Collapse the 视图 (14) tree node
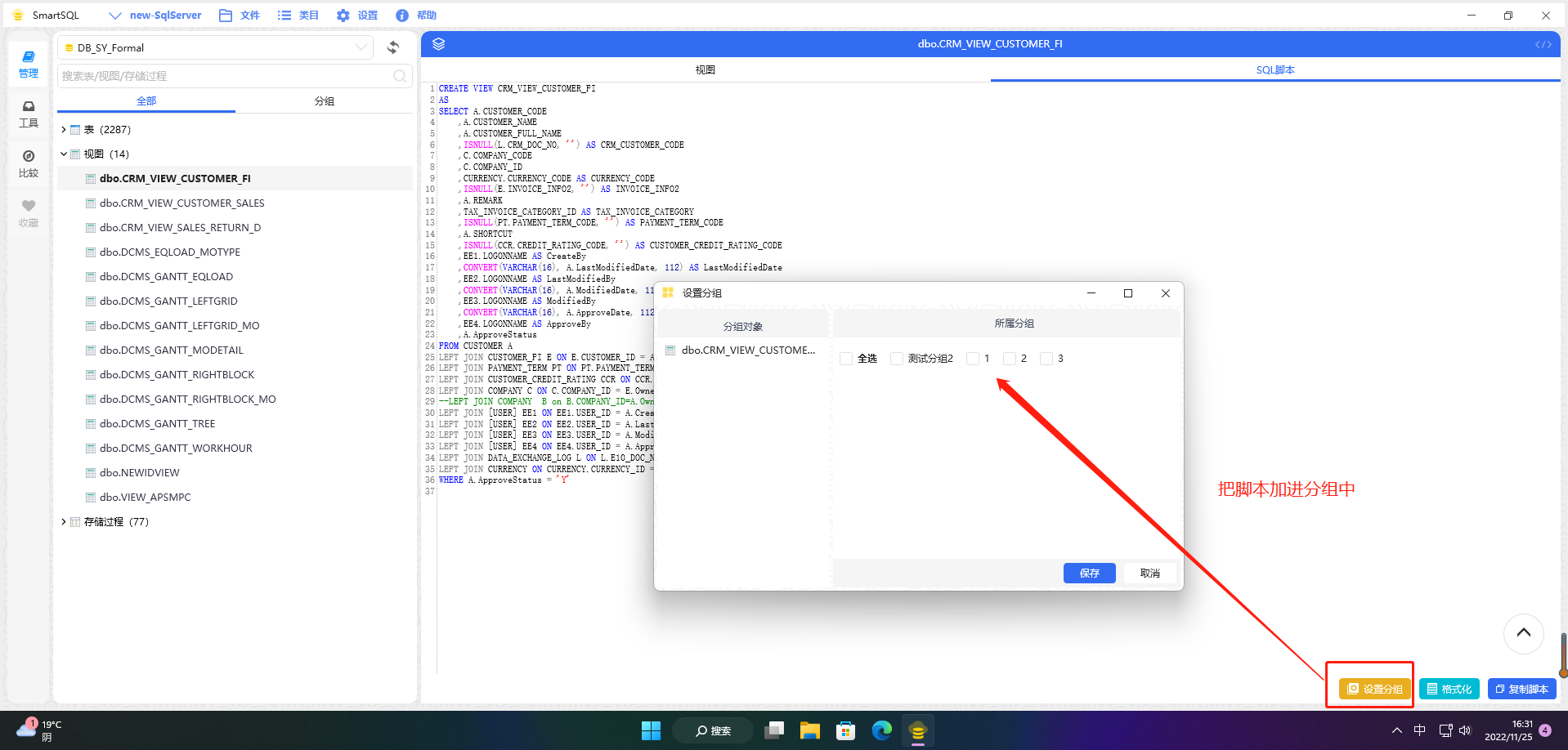1568x750 pixels. pos(64,154)
